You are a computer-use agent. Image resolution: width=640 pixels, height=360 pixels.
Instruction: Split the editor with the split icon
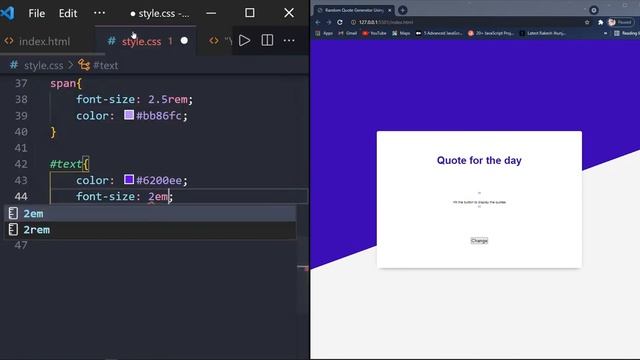click(x=267, y=40)
